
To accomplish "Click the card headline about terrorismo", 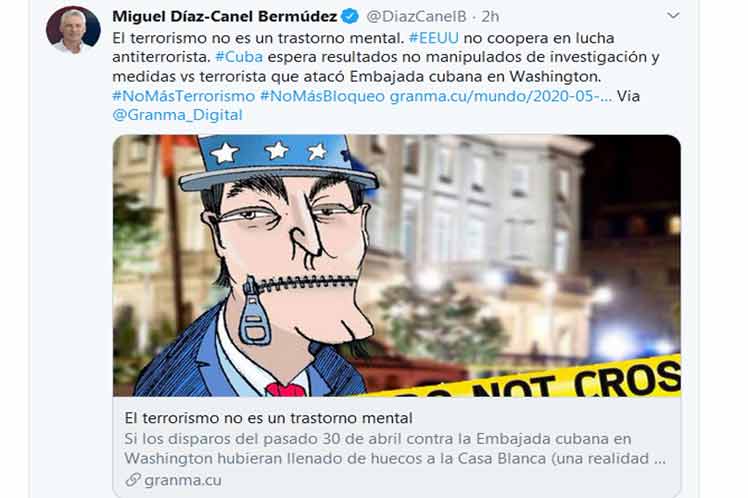I will (x=269, y=418).
